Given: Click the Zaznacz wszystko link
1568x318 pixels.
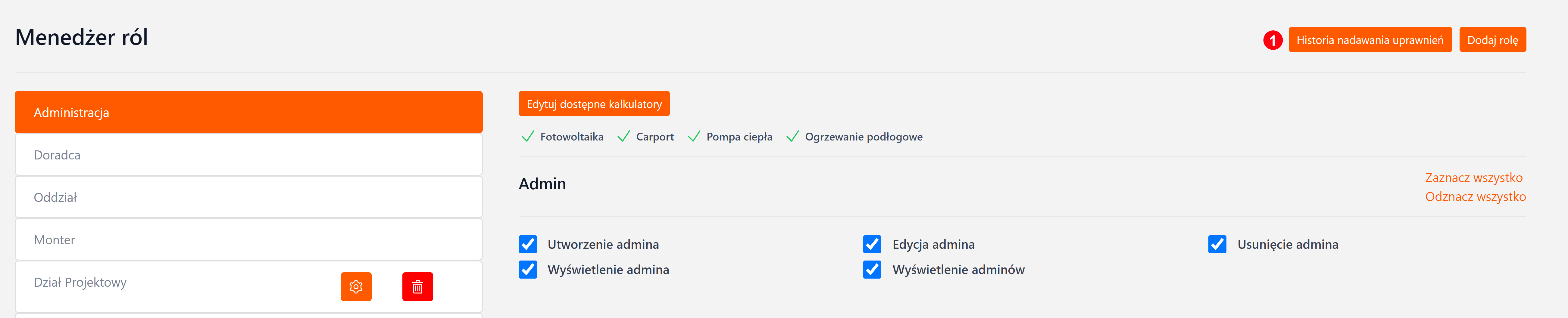Looking at the screenshot, I should click(1474, 178).
